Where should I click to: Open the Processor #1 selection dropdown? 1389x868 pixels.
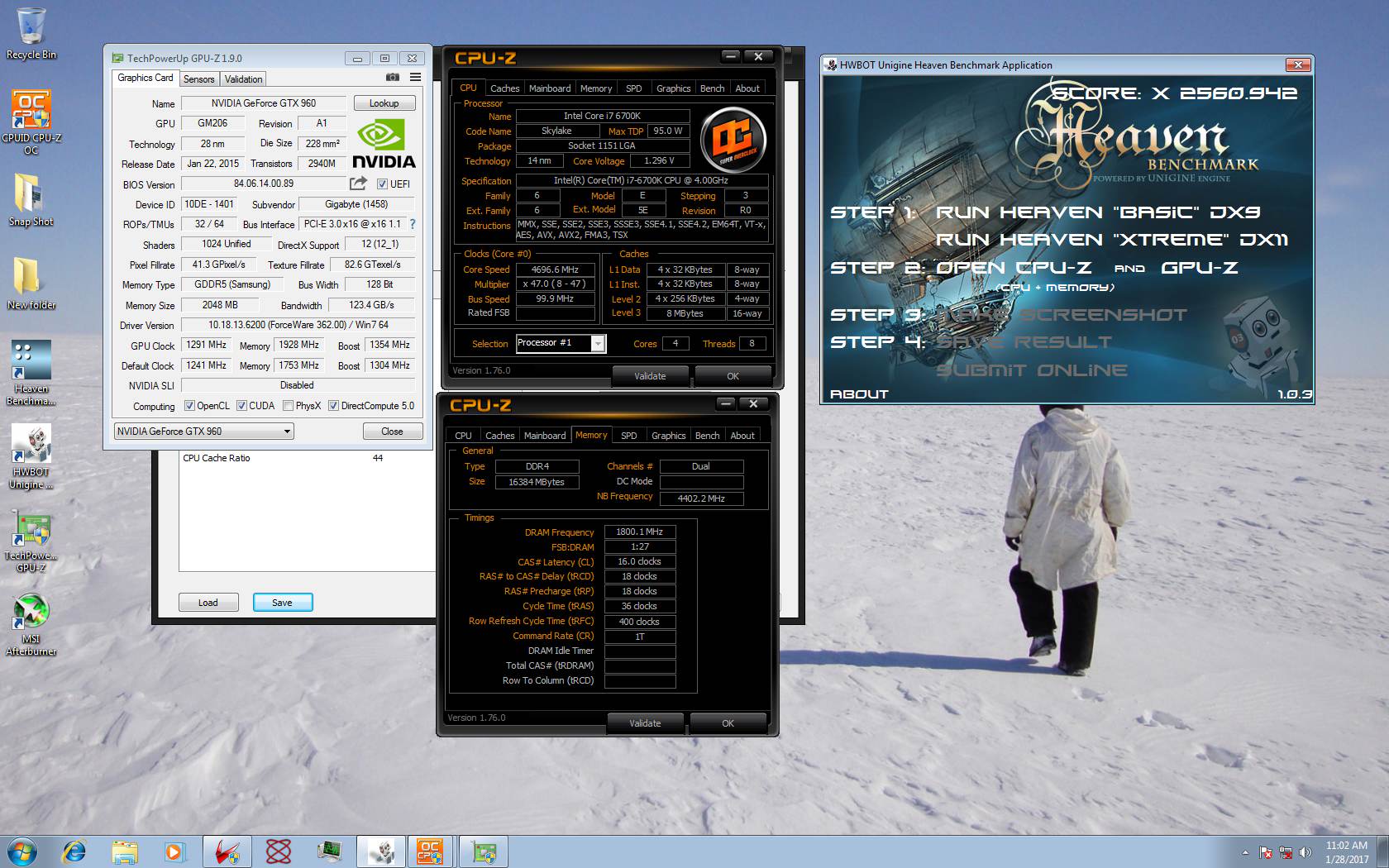pos(561,343)
